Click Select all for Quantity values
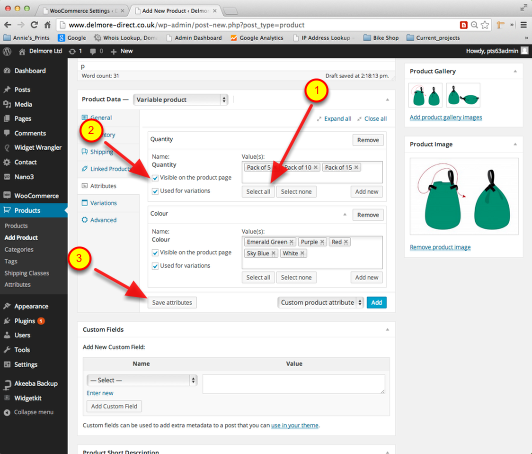532x454 pixels. [x=258, y=191]
